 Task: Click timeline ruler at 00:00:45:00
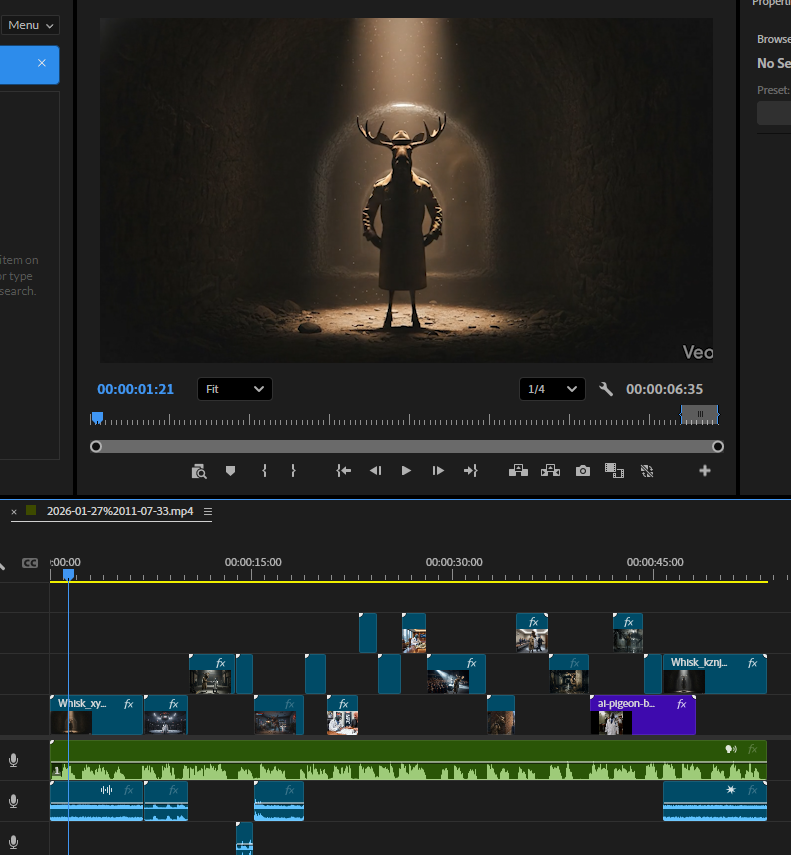click(654, 562)
